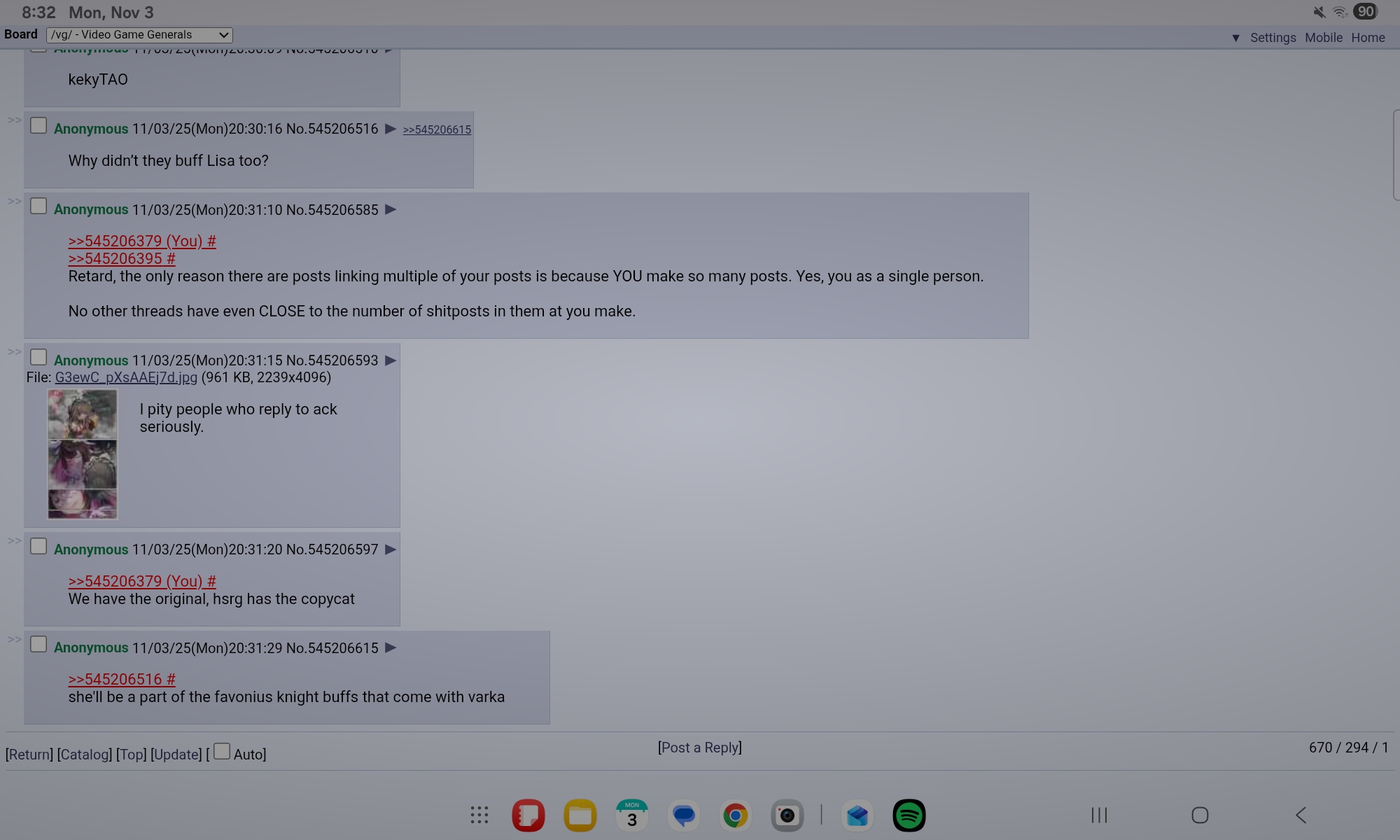Image resolution: width=1400 pixels, height=840 pixels.
Task: Open file link G3ewC_pXsAAEj7d.jpg
Action: coord(126,378)
